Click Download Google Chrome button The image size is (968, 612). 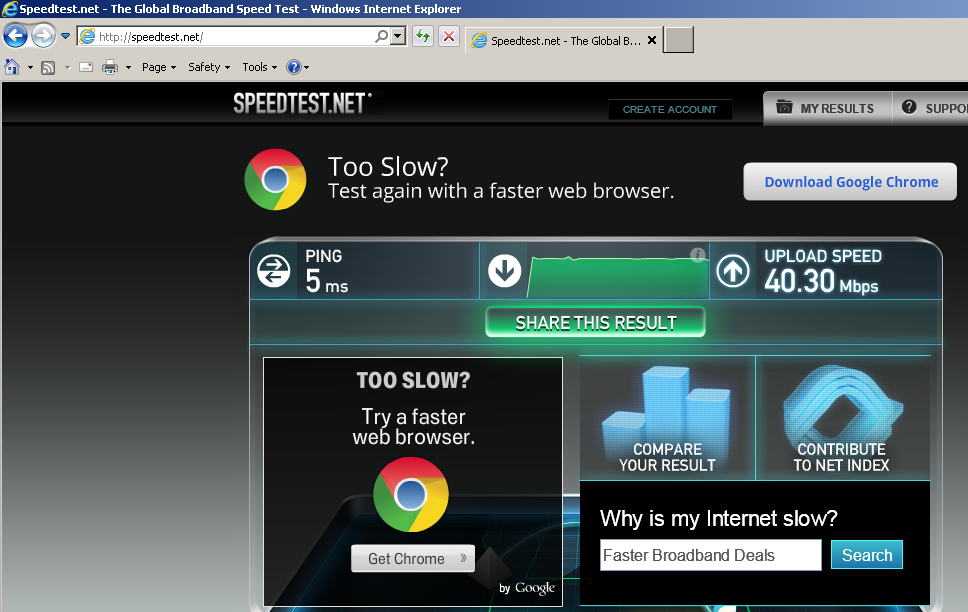[850, 182]
